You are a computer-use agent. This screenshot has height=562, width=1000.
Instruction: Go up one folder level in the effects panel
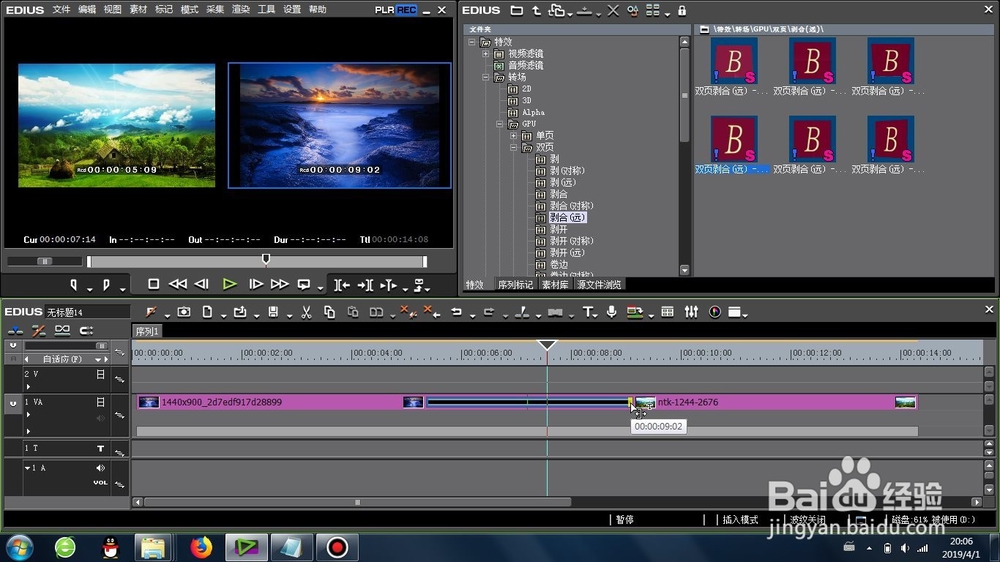coord(536,11)
